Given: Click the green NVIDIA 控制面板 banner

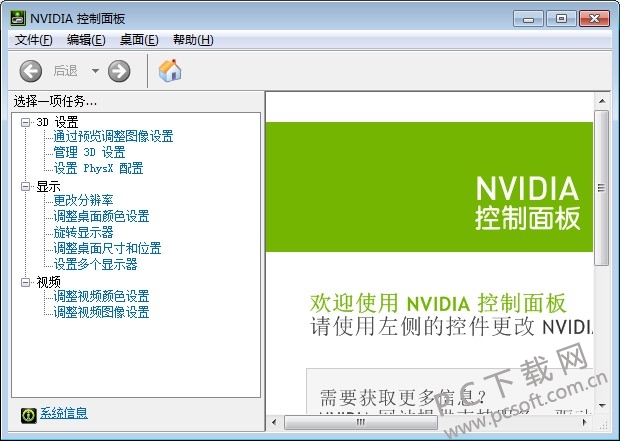Looking at the screenshot, I should 429,187.
